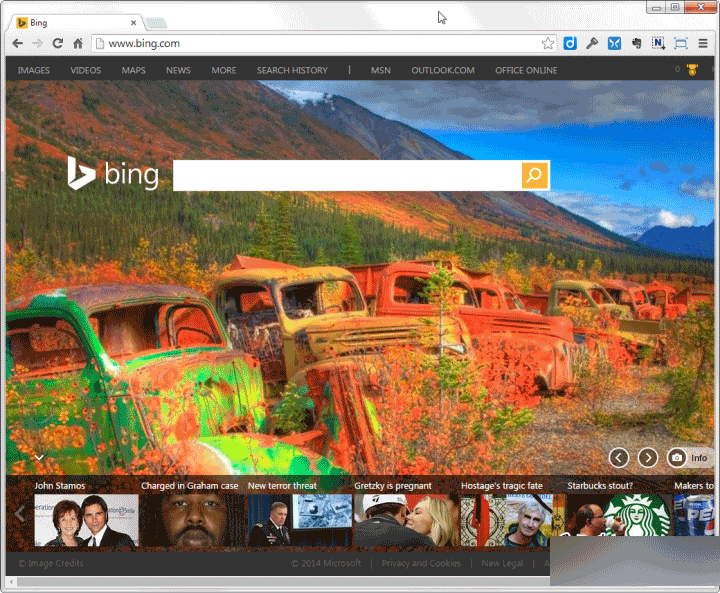Expand the MORE menu
The height and width of the screenshot is (593, 720).
(x=224, y=70)
